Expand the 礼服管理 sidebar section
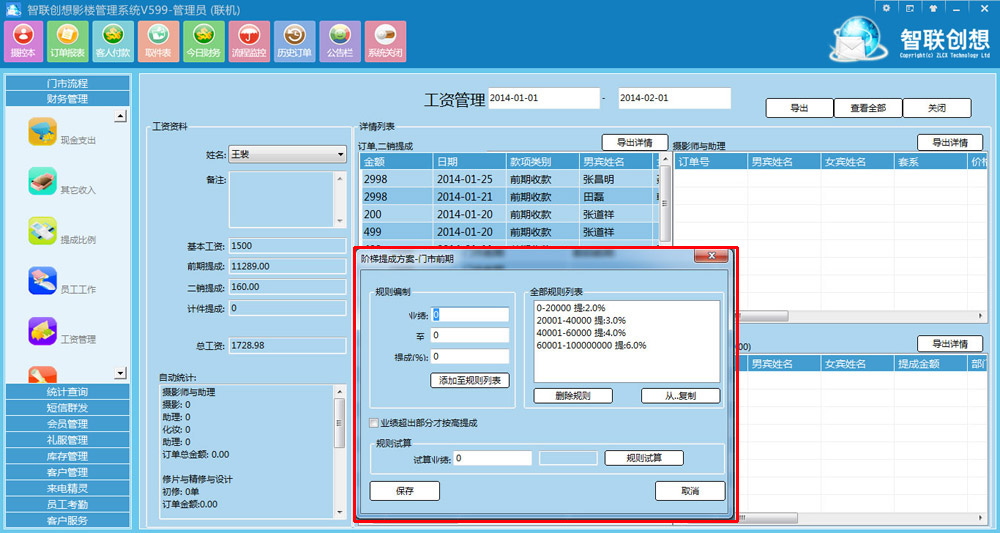1000x533 pixels. 68,440
